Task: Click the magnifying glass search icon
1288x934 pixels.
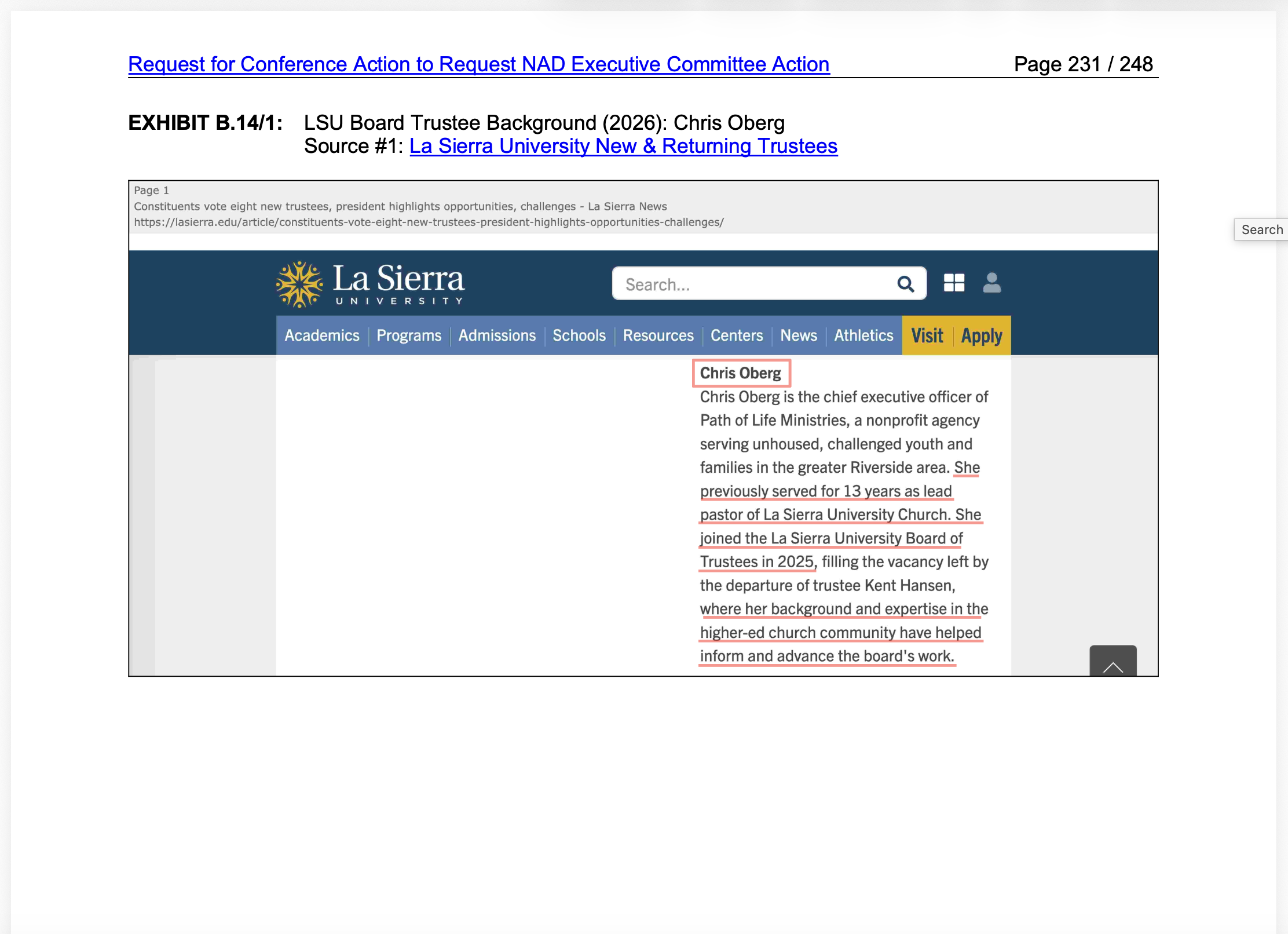Action: 905,284
